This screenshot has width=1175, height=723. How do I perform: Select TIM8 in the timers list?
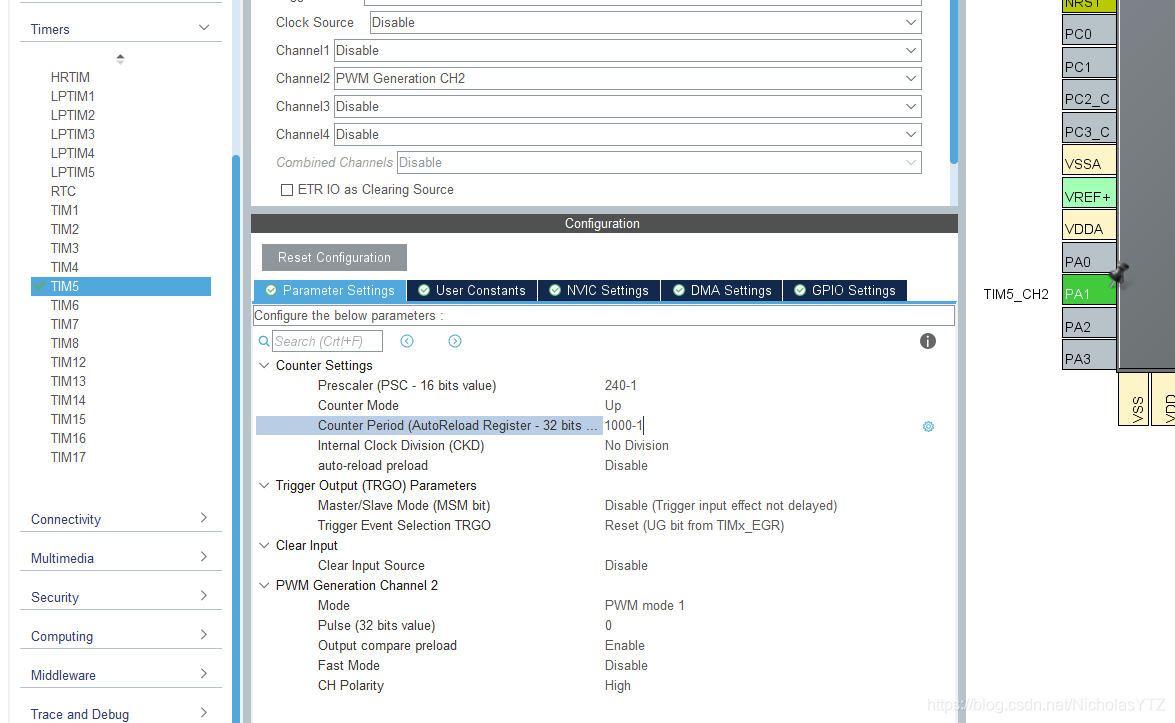(x=64, y=343)
